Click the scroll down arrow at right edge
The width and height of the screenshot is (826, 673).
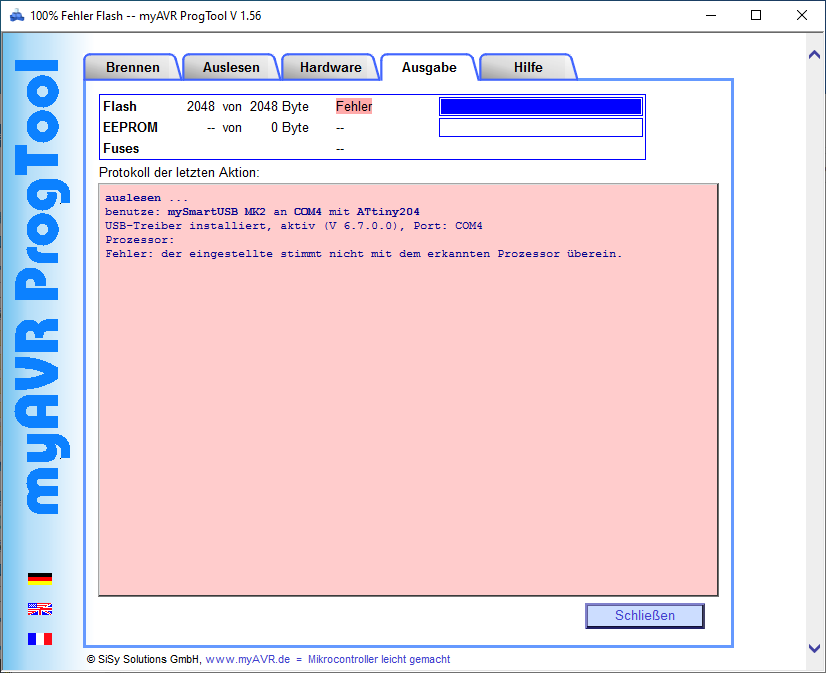[814, 648]
